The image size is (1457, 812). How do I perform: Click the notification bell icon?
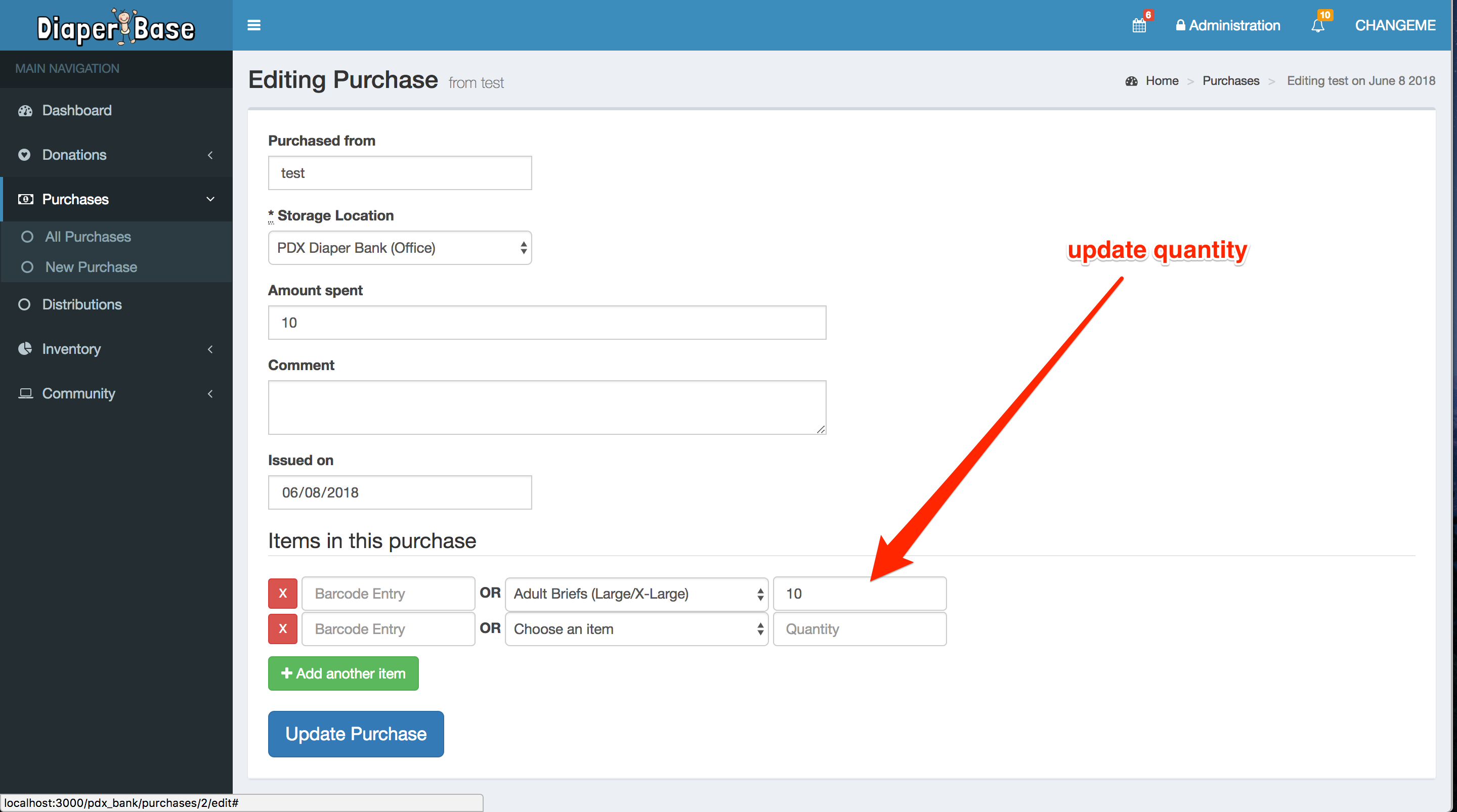tap(1317, 25)
